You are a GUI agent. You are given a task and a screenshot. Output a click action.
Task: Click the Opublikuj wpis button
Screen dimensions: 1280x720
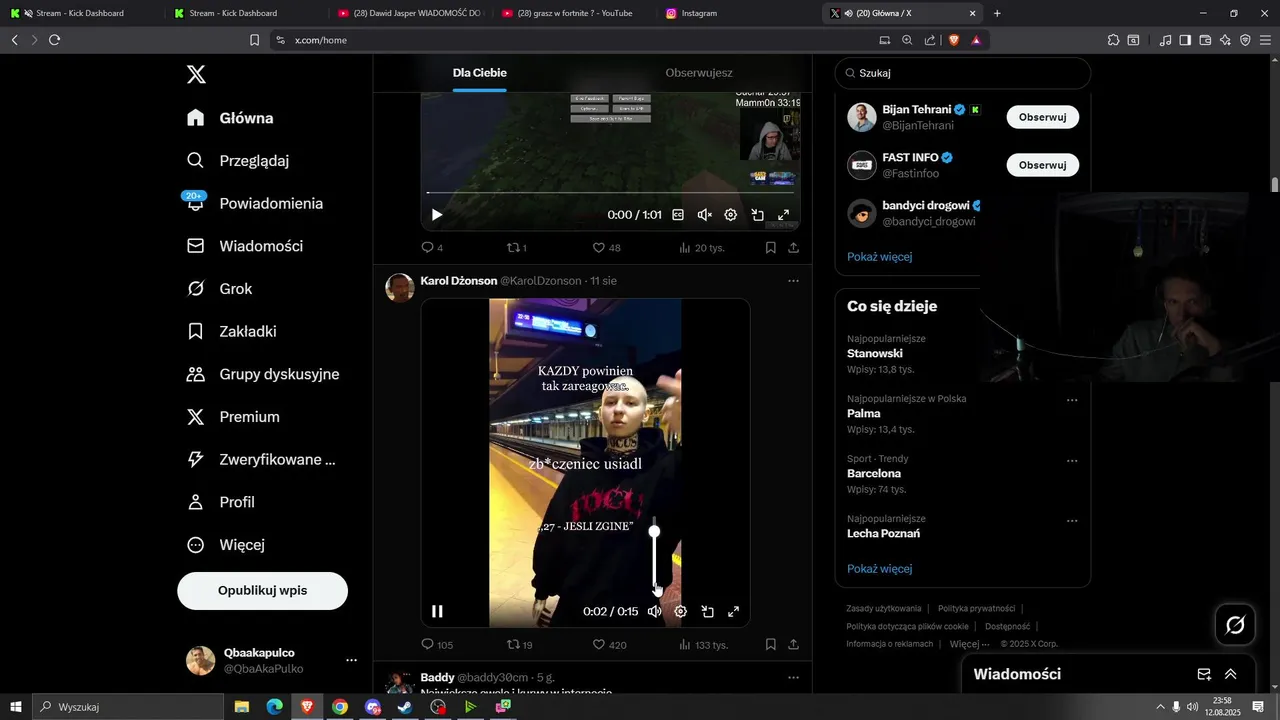[262, 590]
